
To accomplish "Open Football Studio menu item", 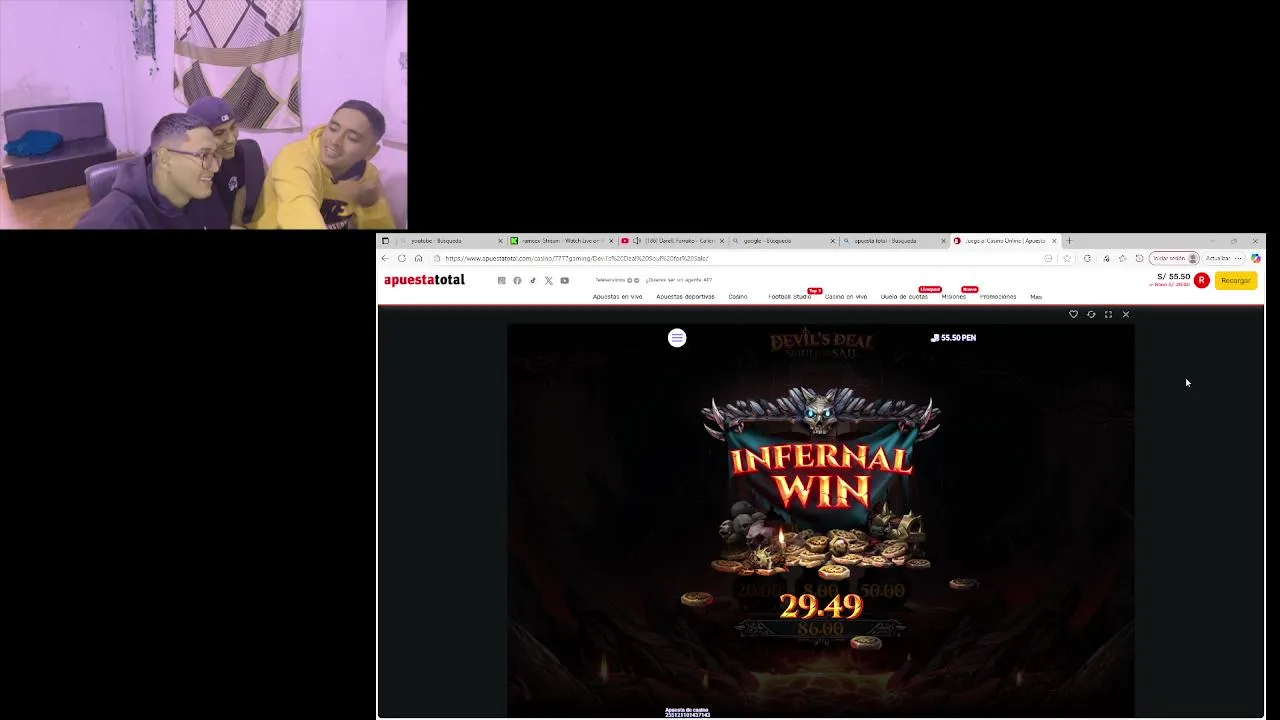I will point(790,297).
